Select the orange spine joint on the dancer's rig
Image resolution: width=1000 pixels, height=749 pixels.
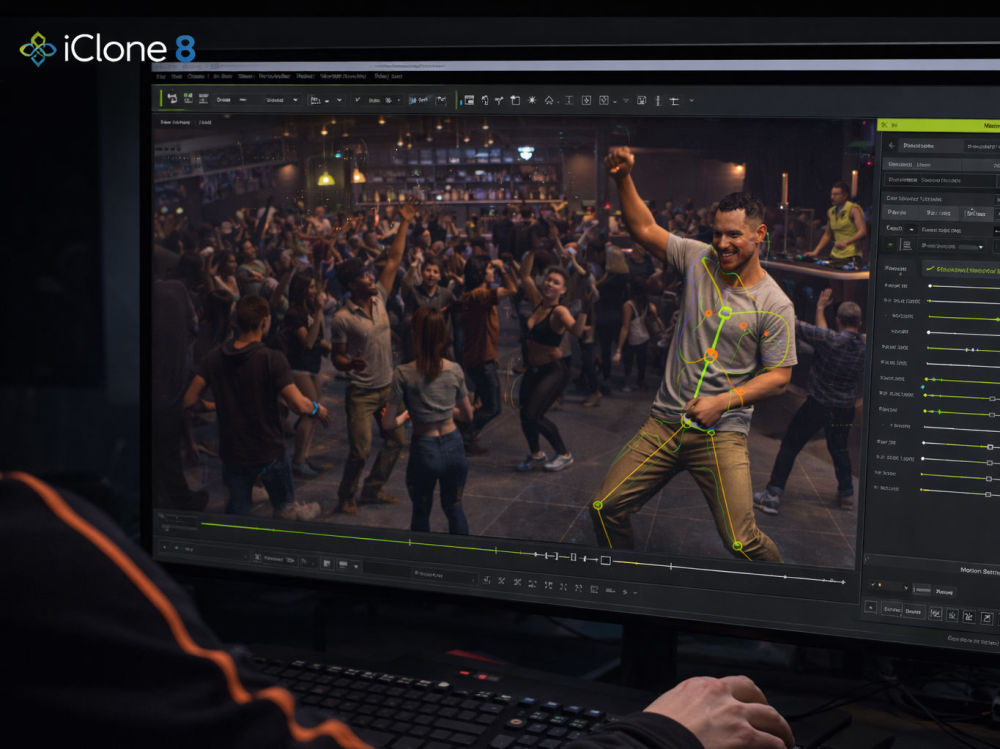[x=710, y=355]
